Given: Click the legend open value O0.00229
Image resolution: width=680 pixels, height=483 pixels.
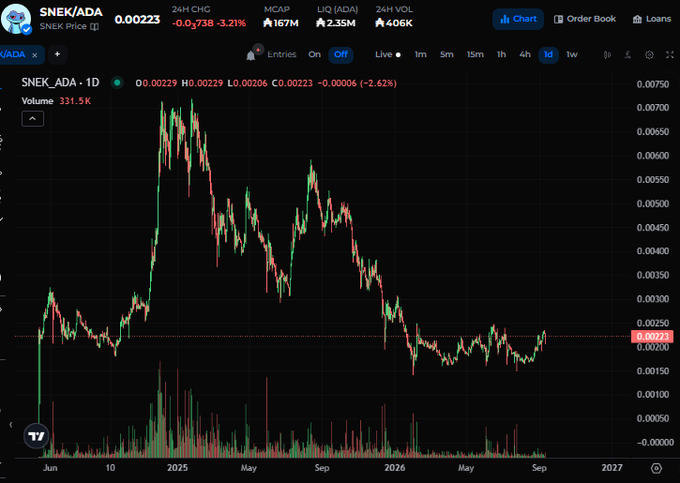Looking at the screenshot, I should (x=156, y=83).
